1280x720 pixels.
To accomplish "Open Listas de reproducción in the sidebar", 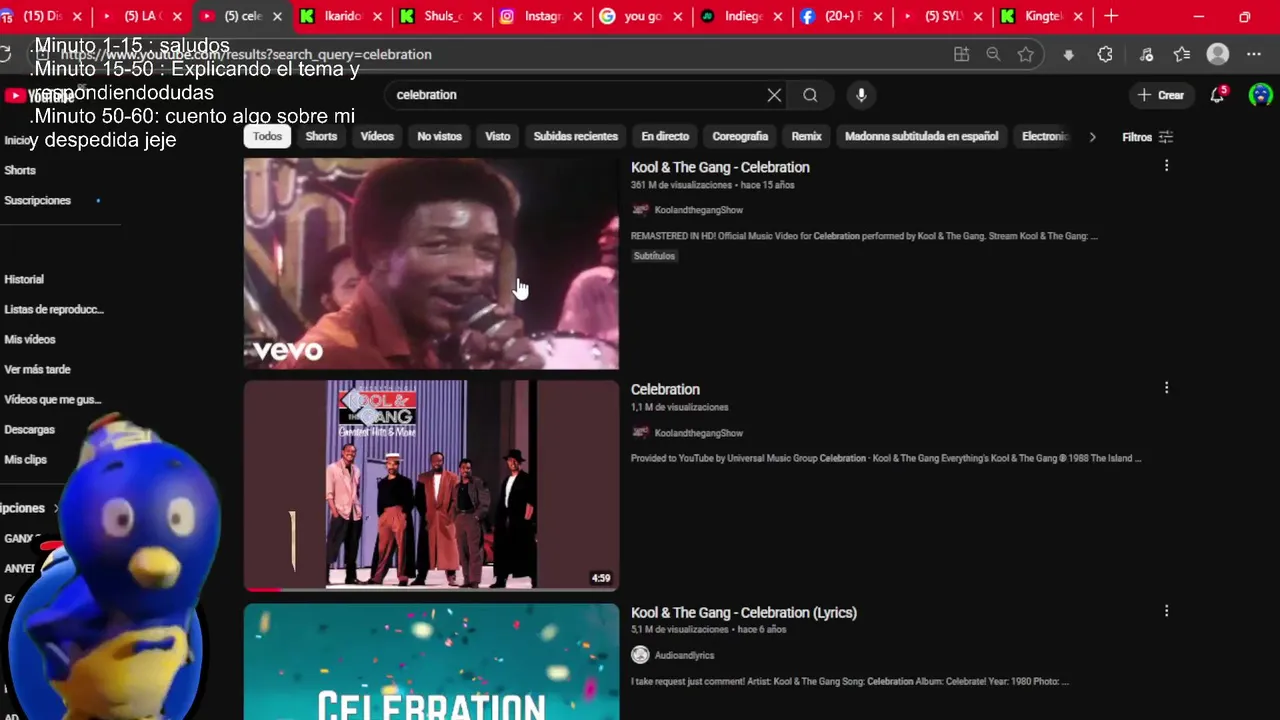I will coord(54,309).
